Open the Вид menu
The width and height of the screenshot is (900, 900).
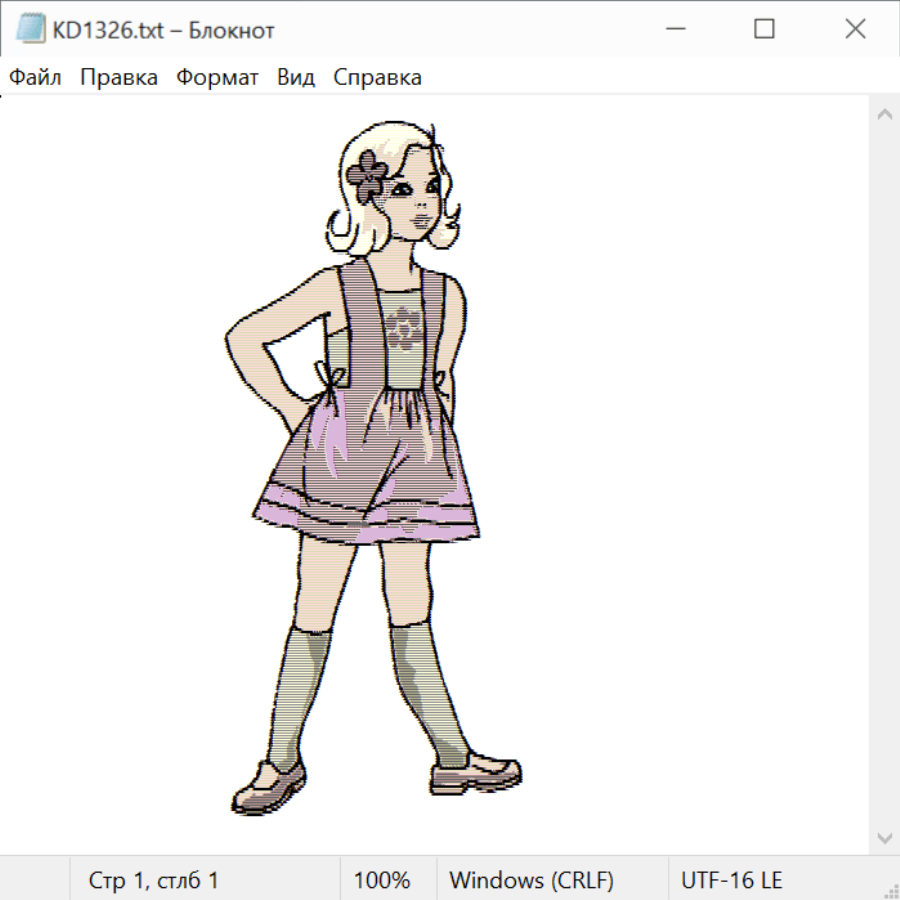click(x=296, y=78)
